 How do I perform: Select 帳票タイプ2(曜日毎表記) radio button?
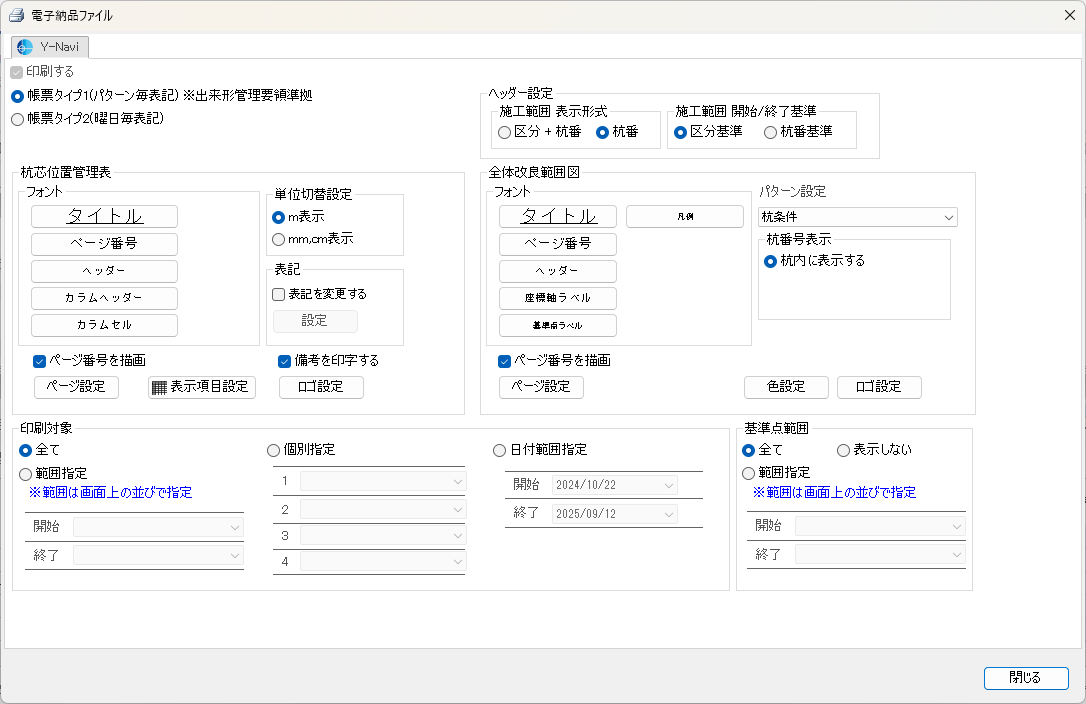click(17, 118)
